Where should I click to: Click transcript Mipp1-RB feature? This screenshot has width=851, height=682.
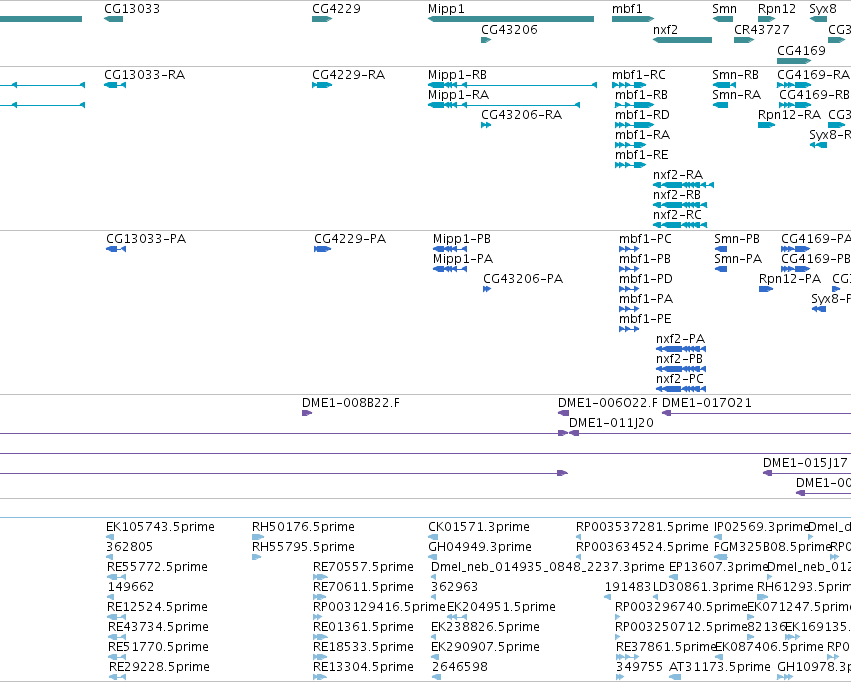click(512, 85)
